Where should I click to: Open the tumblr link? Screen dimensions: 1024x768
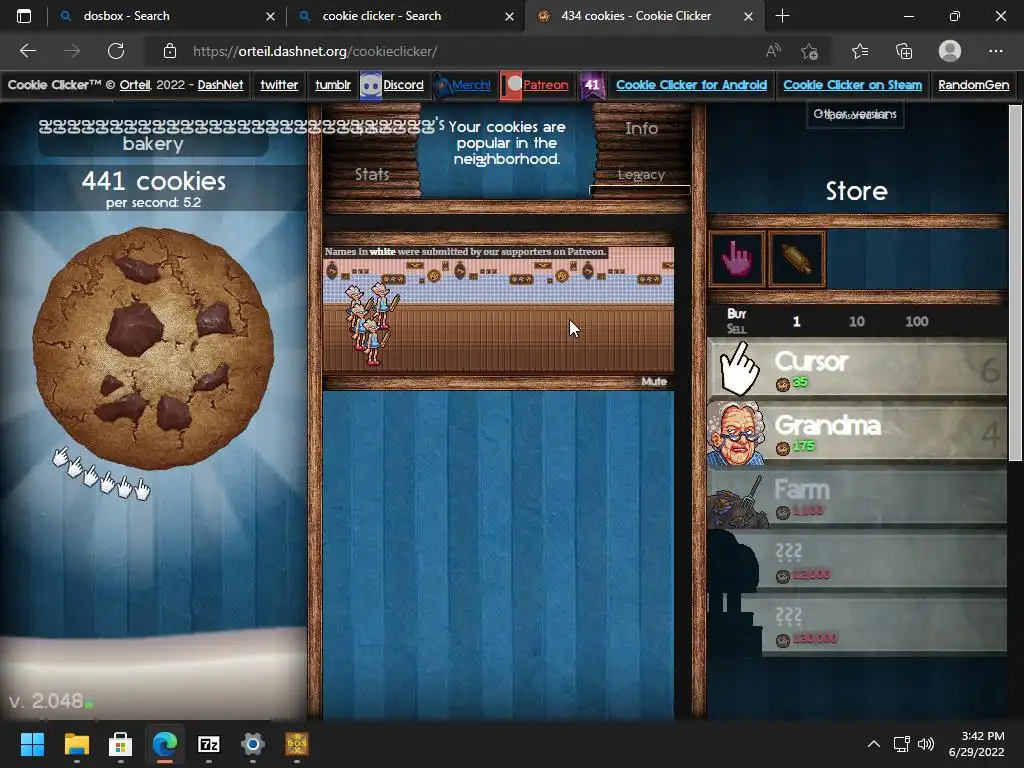(x=332, y=85)
